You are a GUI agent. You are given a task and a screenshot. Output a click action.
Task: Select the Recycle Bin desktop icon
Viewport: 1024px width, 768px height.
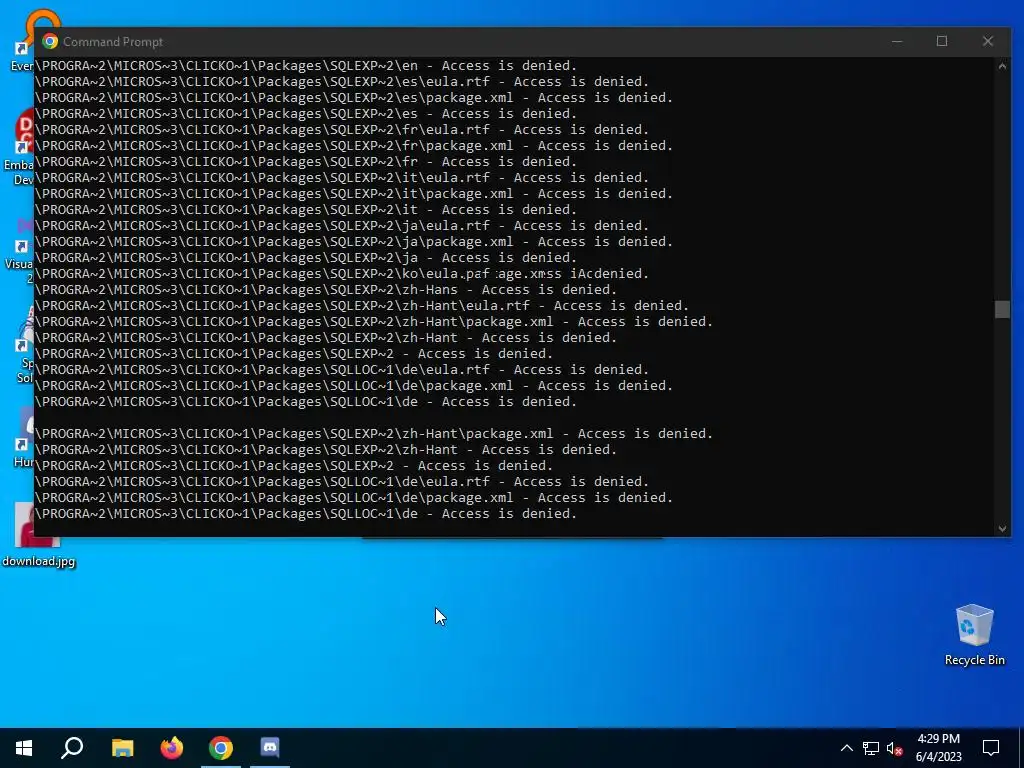[974, 635]
